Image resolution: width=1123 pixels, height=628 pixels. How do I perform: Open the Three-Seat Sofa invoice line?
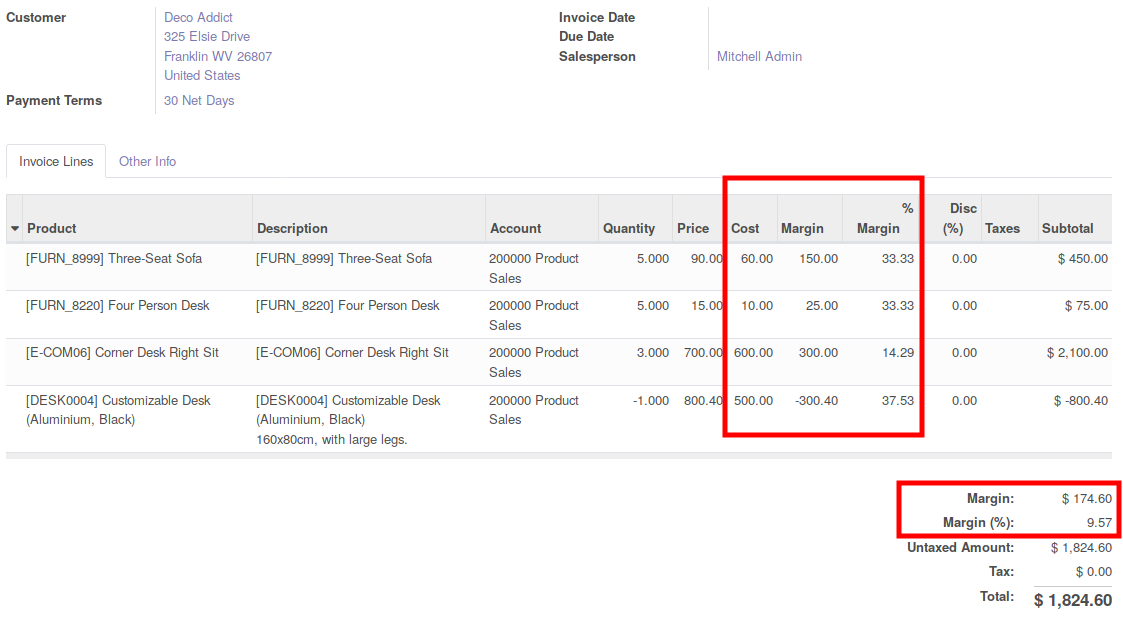point(114,259)
